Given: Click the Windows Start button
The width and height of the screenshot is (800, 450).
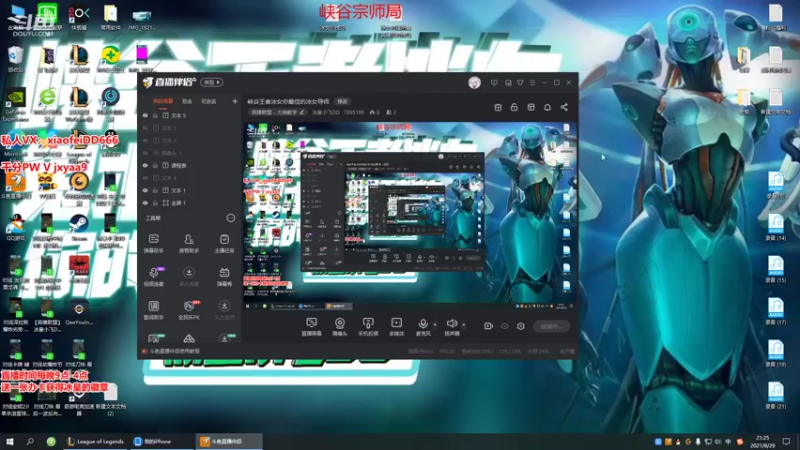Looking at the screenshot, I should click(10, 441).
